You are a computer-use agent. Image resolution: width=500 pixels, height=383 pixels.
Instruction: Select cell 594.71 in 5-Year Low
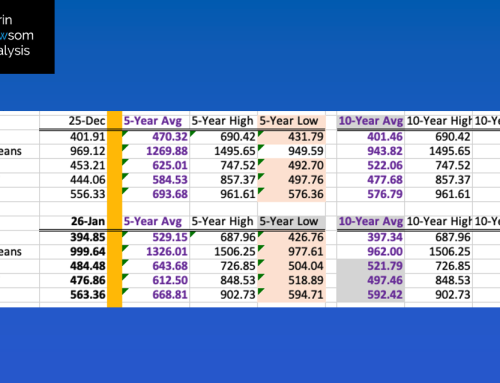[291, 295]
